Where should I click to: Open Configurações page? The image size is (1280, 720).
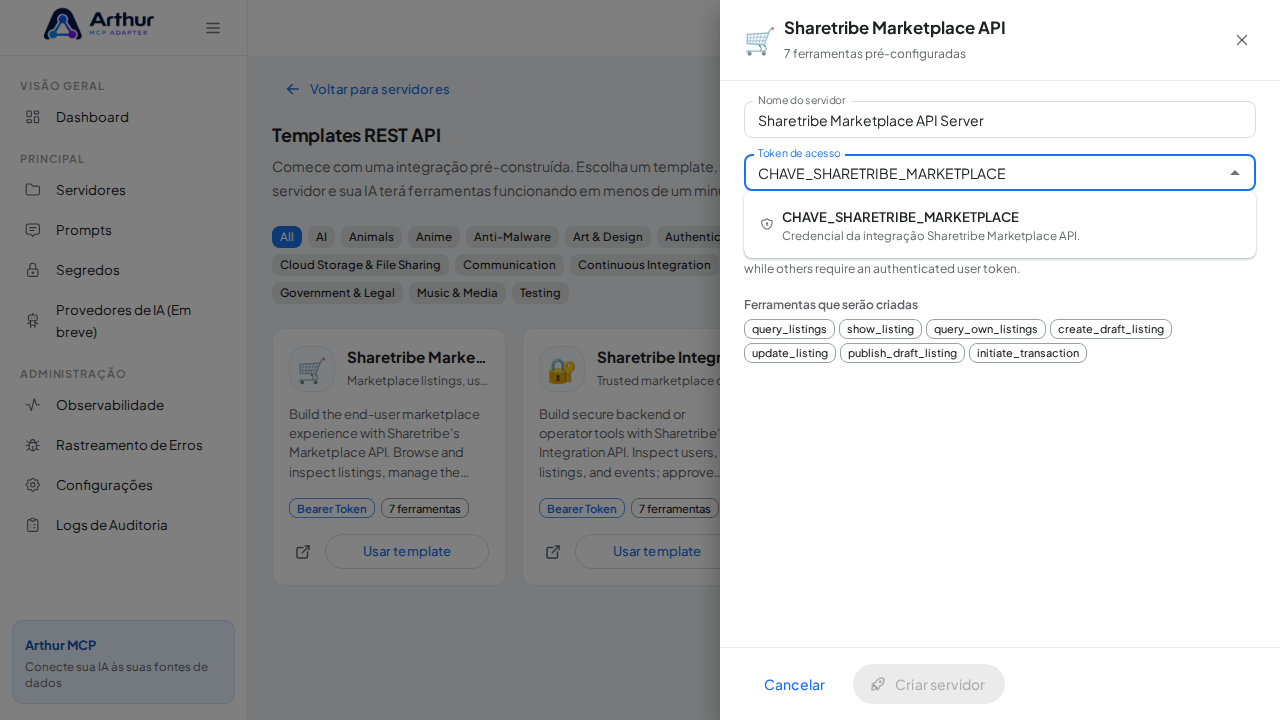pyautogui.click(x=124, y=485)
